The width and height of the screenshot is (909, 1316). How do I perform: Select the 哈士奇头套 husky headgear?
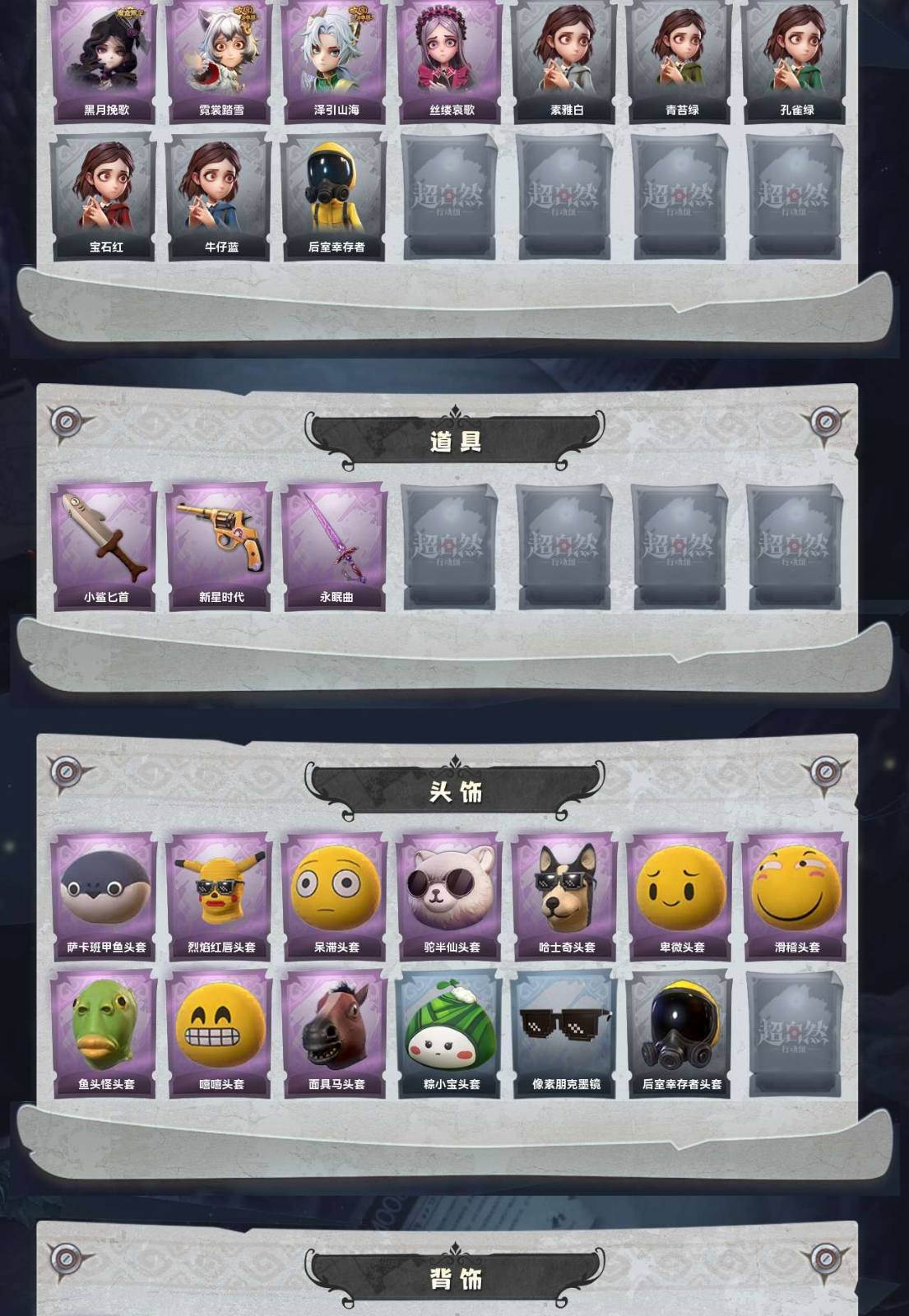(565, 897)
